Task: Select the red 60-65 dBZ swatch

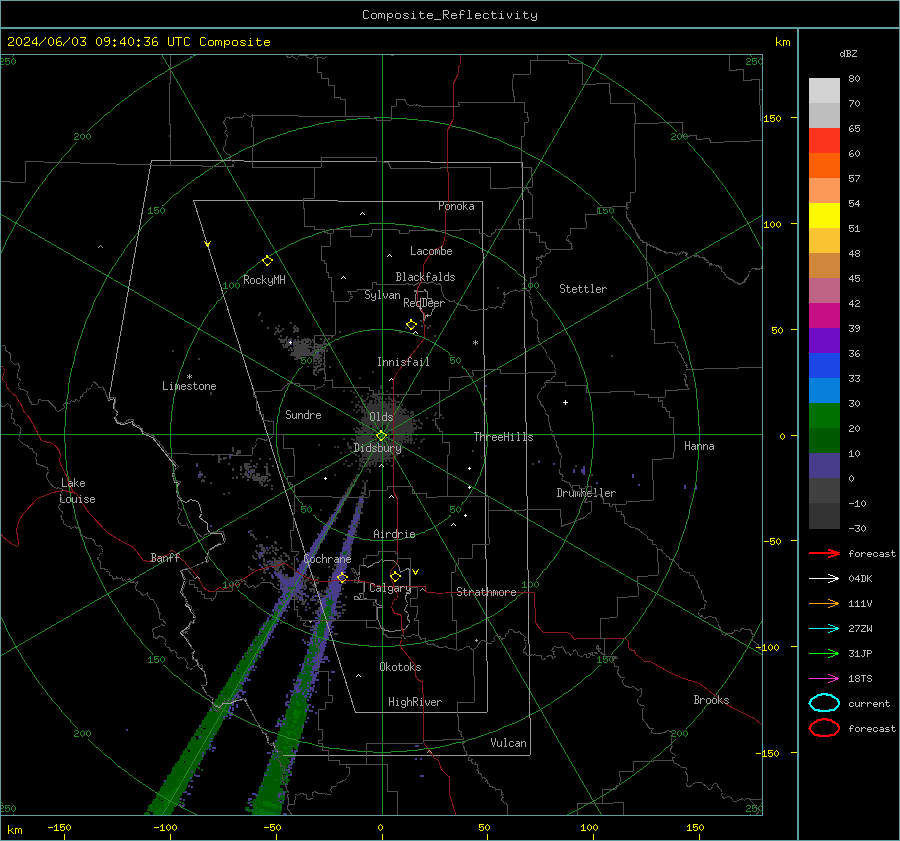Action: point(824,140)
